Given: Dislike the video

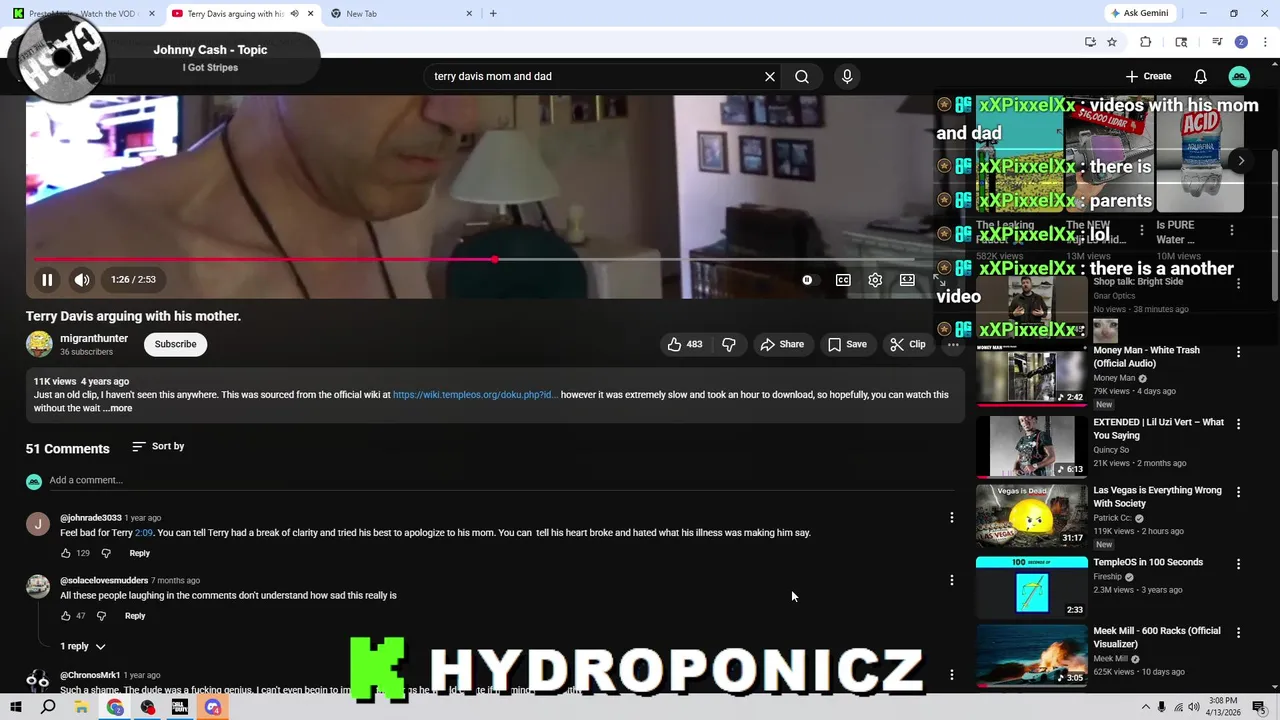Looking at the screenshot, I should 729,344.
